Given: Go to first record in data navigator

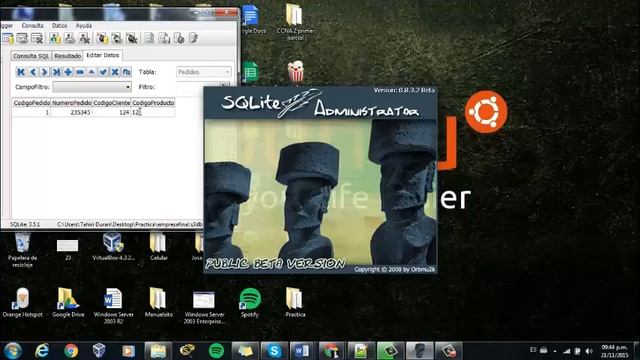Looking at the screenshot, I should coord(21,72).
